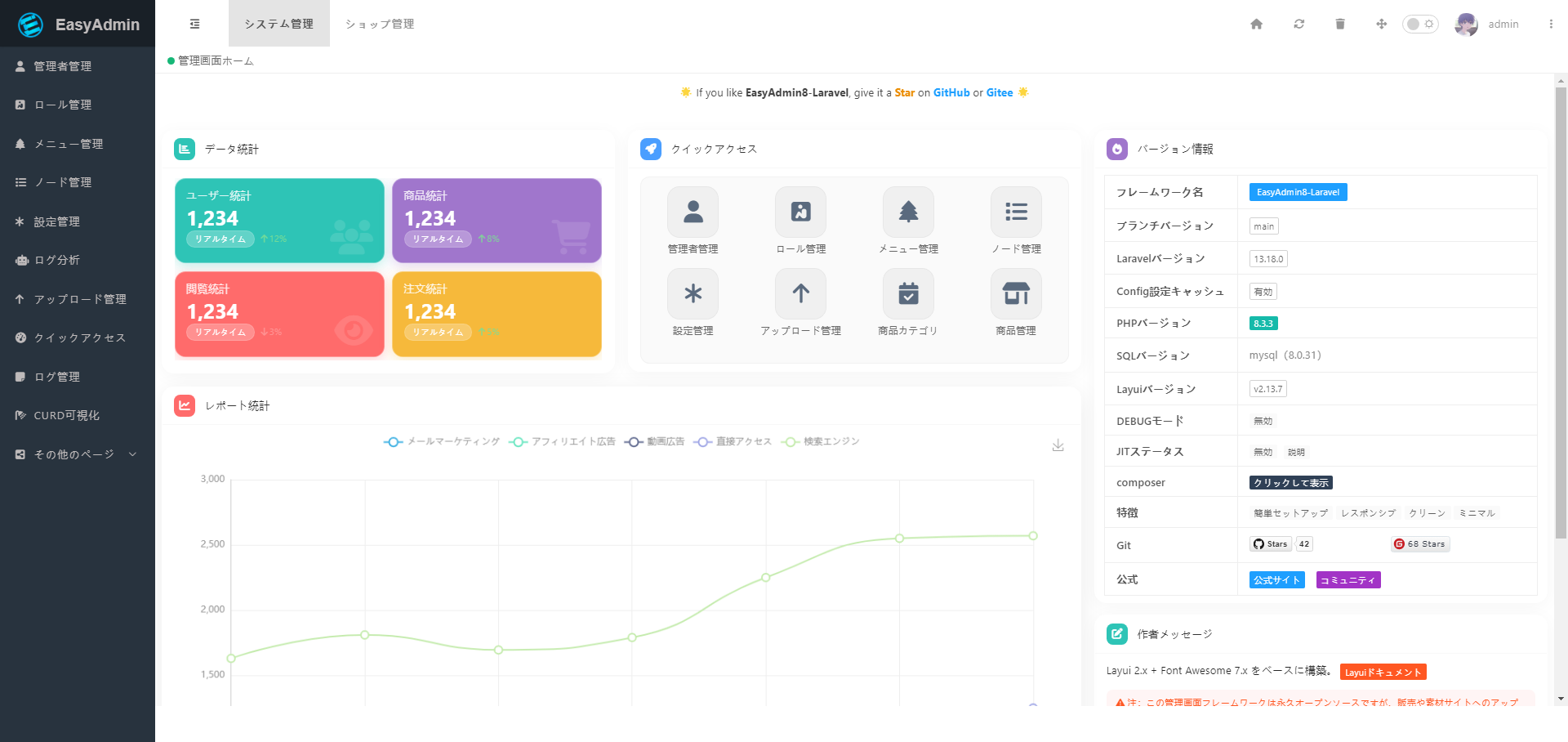Enter fullscreen with the arrows icon
The width and height of the screenshot is (1568, 742).
(x=1381, y=24)
